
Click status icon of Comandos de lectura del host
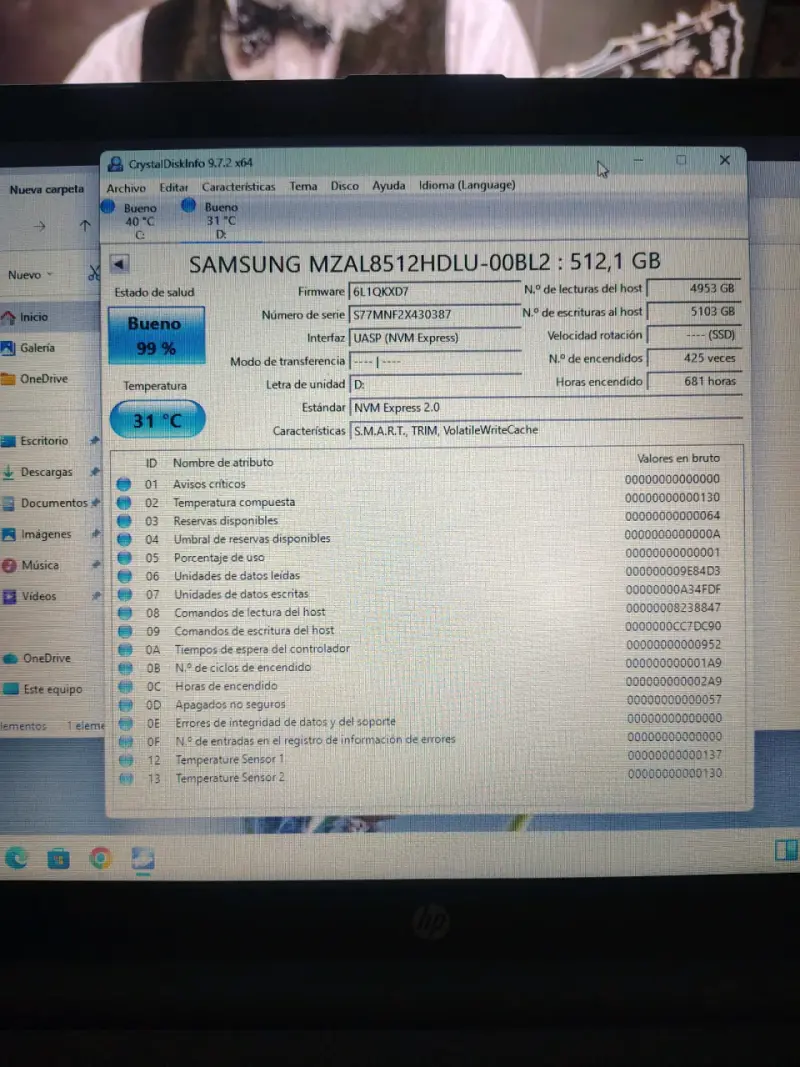[x=125, y=613]
